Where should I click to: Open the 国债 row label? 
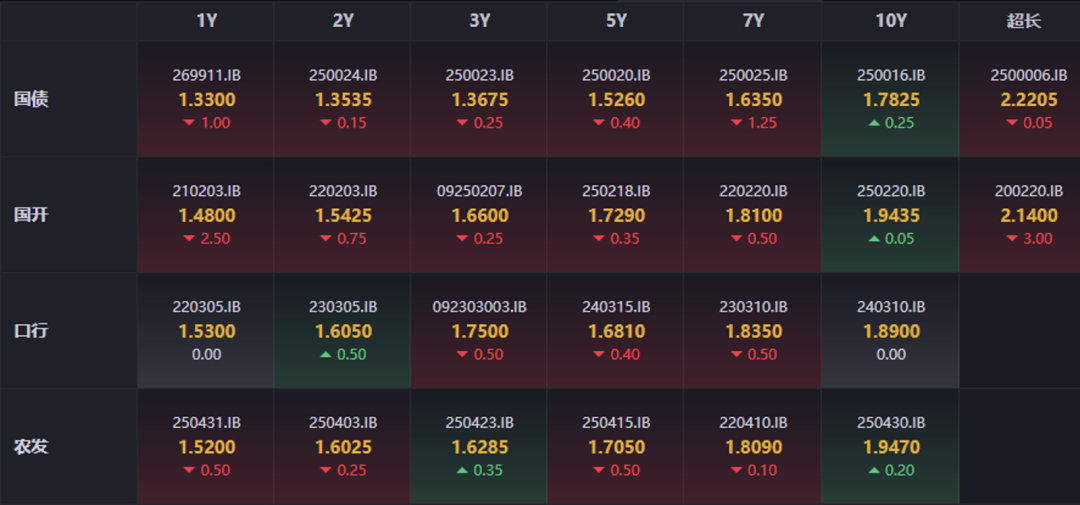[31, 99]
